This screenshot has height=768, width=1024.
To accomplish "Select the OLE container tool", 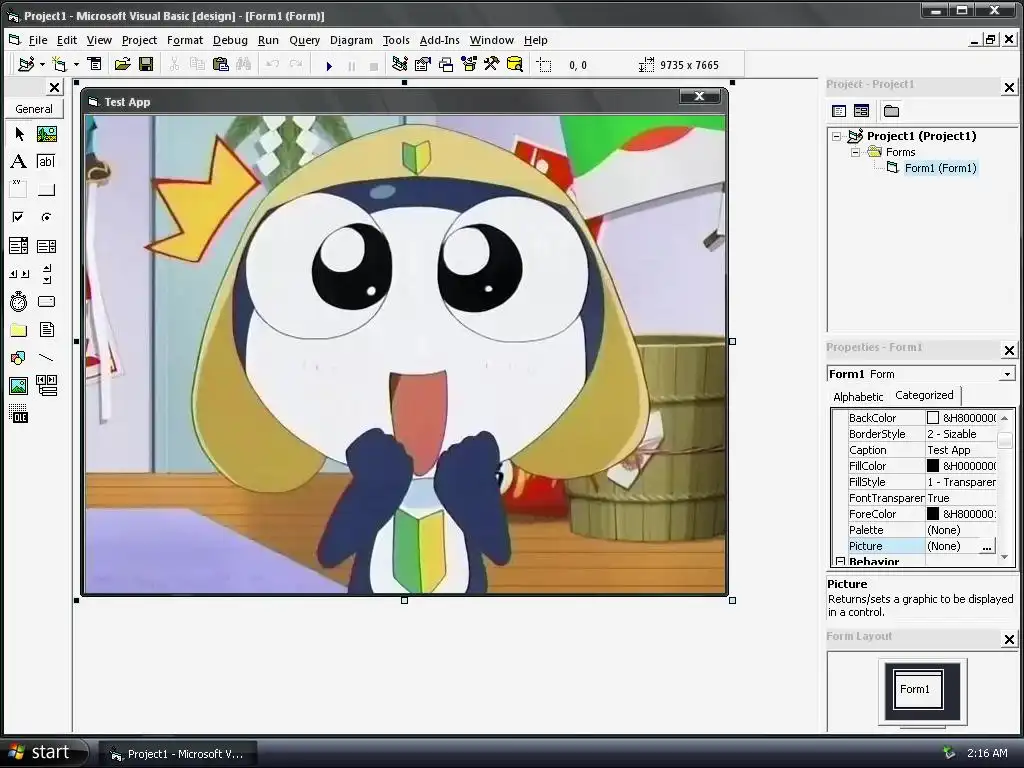I will tap(19, 414).
